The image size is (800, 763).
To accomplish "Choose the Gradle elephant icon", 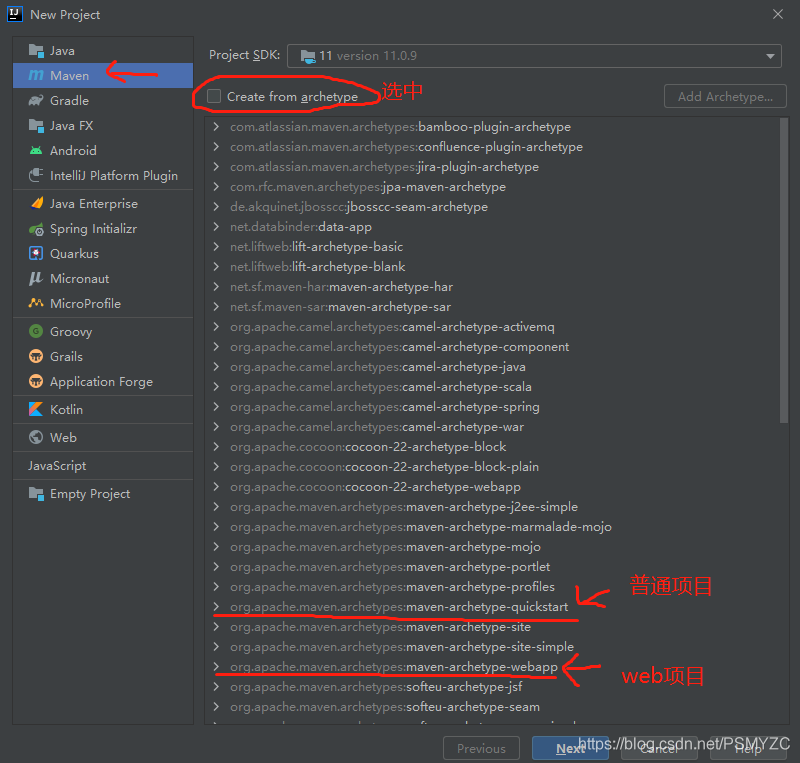I will [36, 101].
